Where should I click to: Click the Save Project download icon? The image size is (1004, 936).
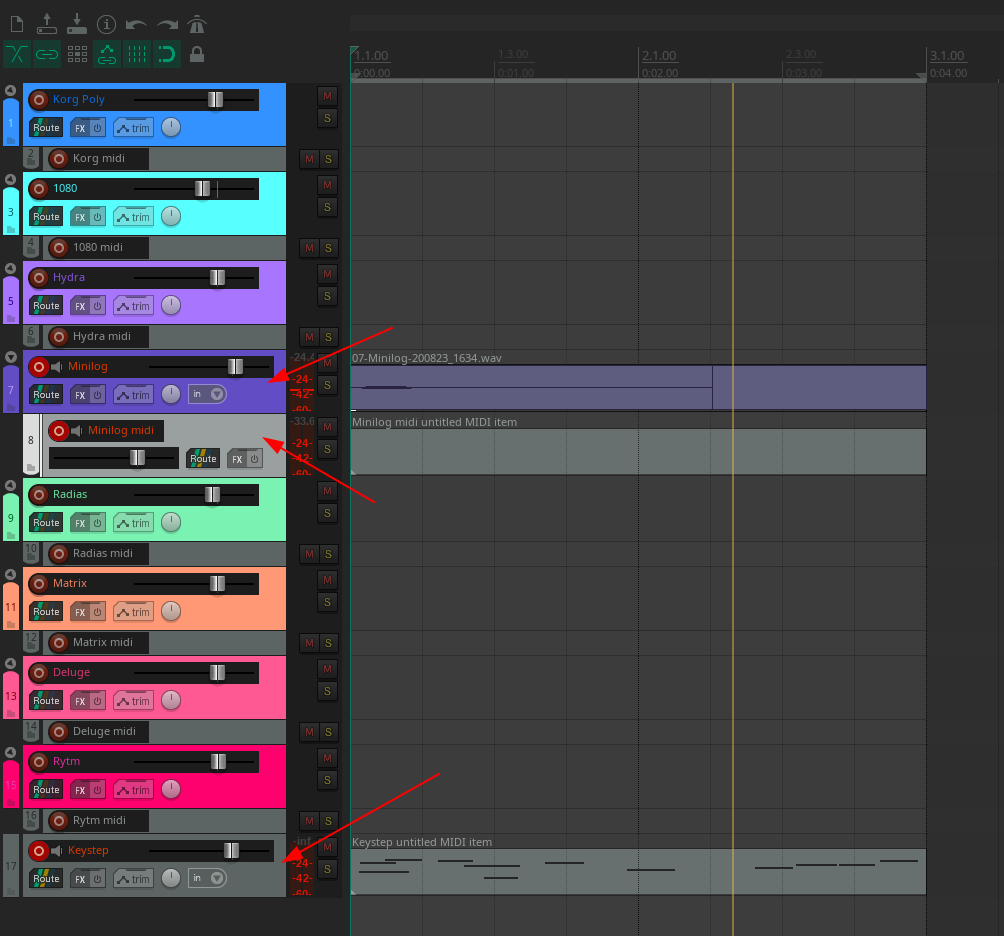click(77, 24)
